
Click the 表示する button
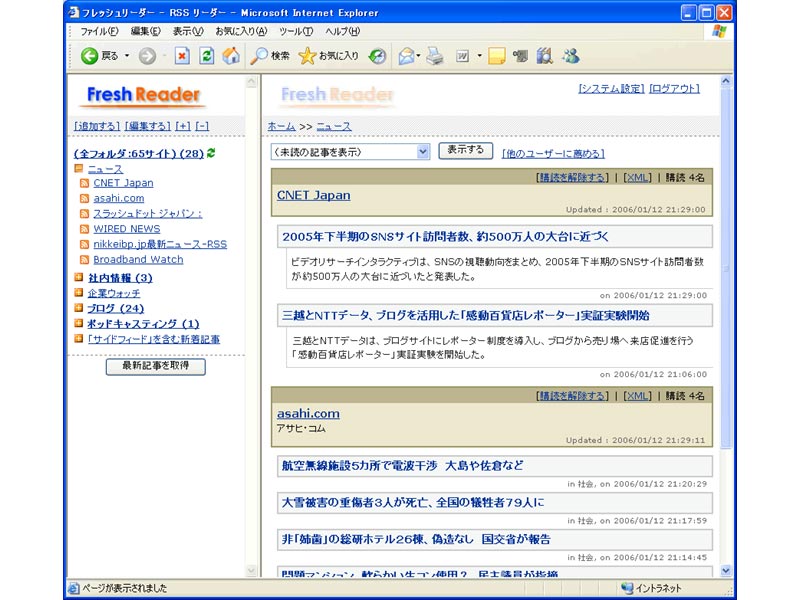point(465,151)
